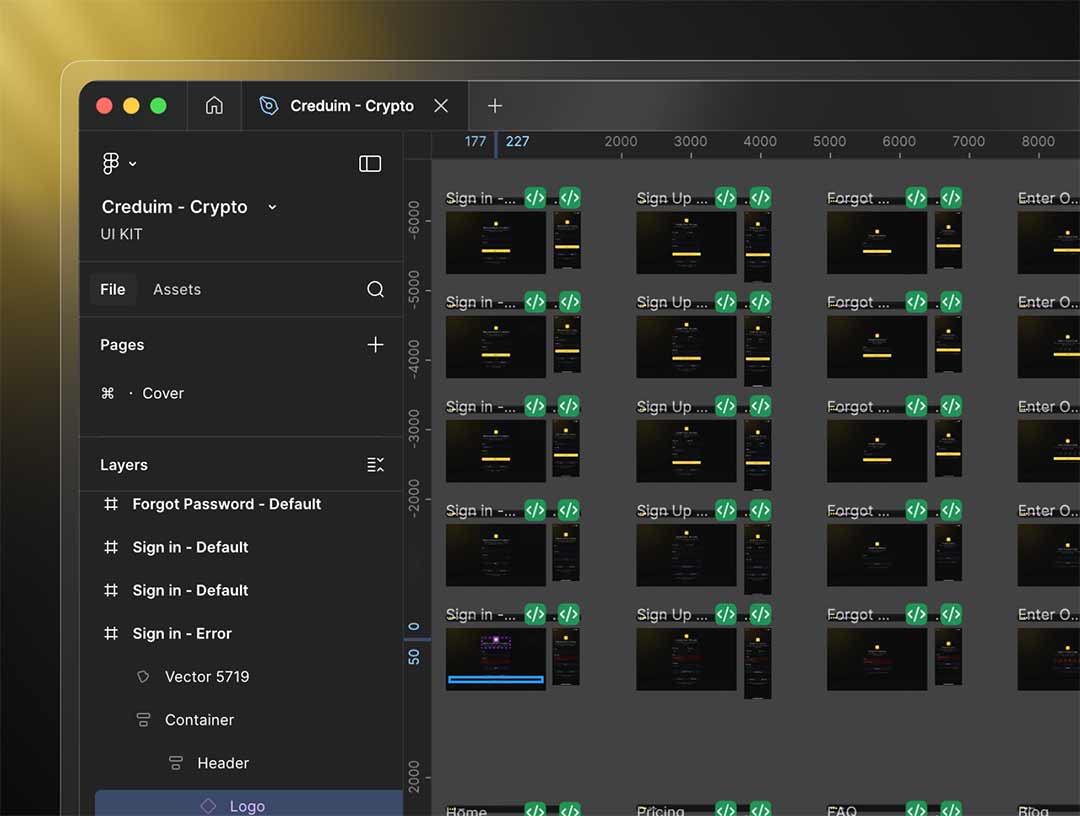Close the Creduim - Crypto tab
The width and height of the screenshot is (1080, 816).
[x=441, y=106]
